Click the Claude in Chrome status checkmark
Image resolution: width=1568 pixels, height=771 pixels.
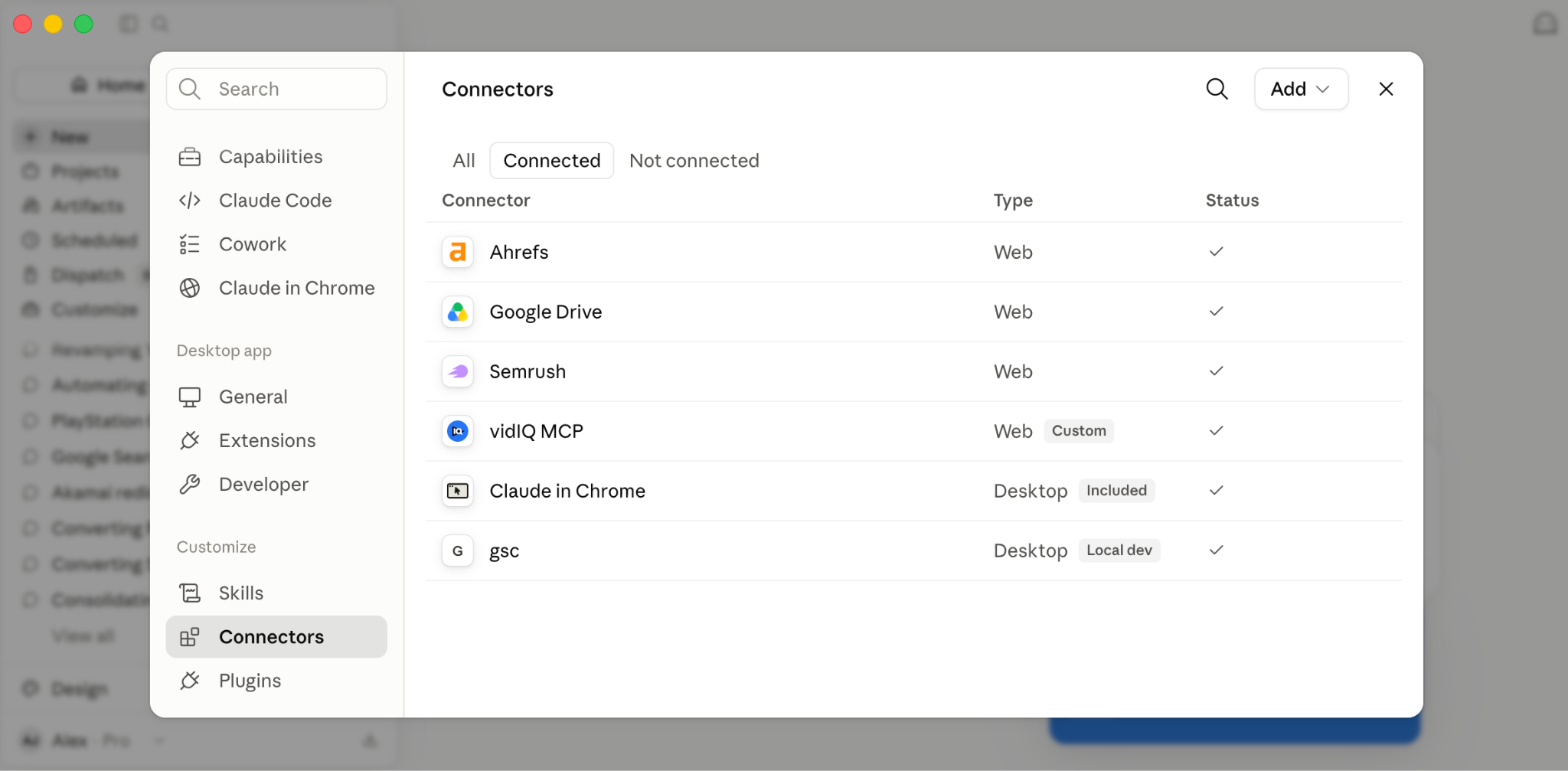(x=1216, y=490)
